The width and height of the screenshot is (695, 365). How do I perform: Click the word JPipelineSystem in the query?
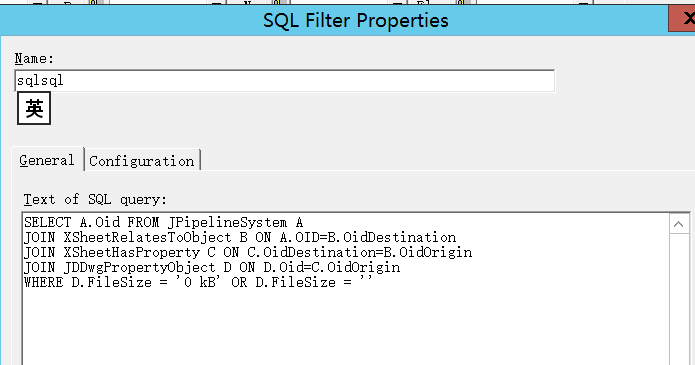point(227,222)
